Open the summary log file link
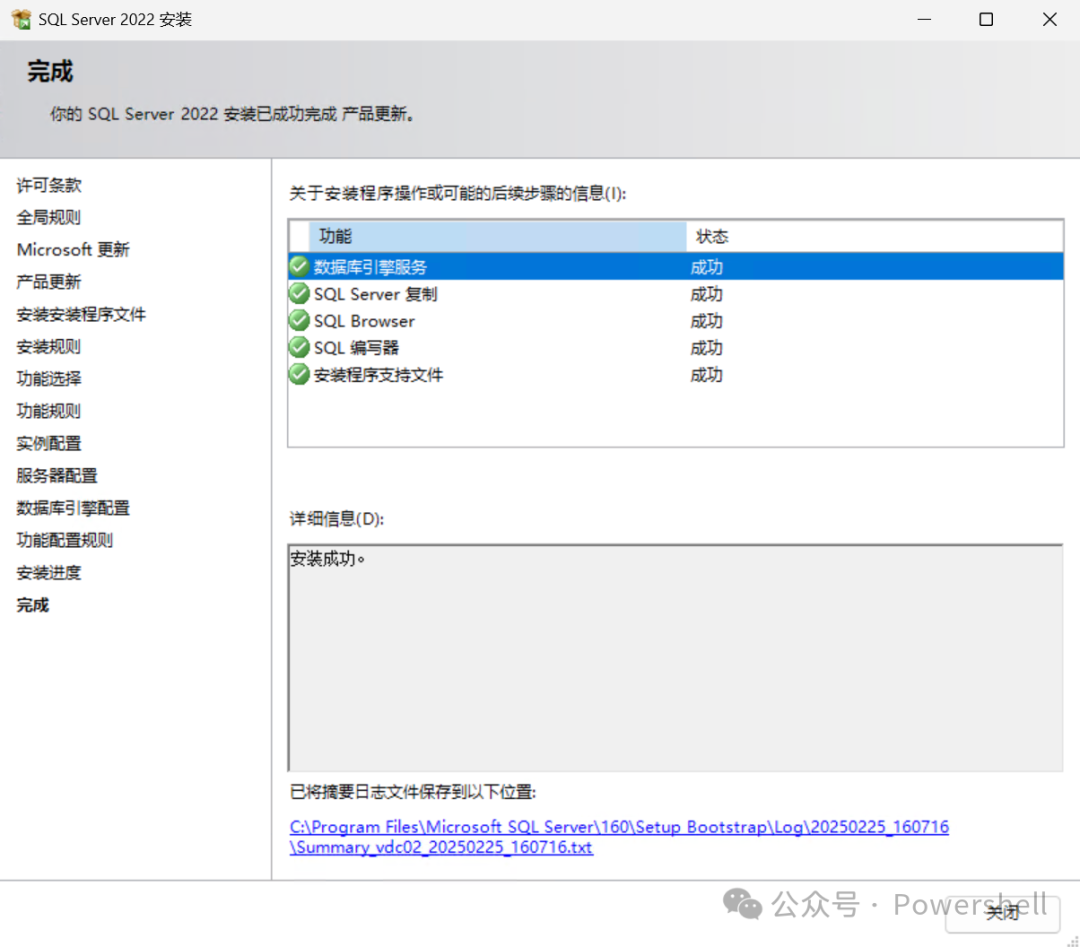Image resolution: width=1080 pixels, height=947 pixels. click(619, 837)
